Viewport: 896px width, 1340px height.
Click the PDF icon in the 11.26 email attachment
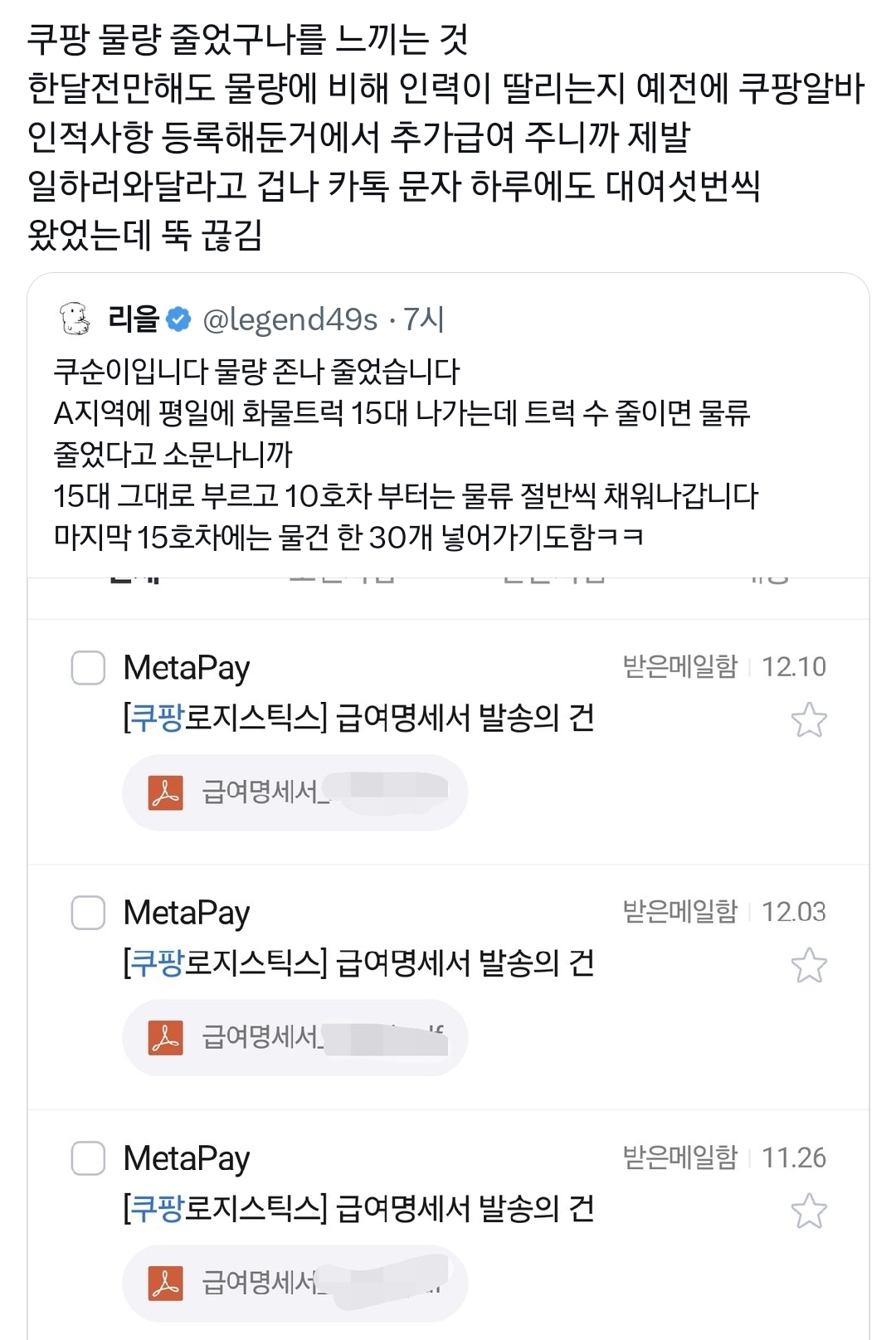pos(165,1284)
